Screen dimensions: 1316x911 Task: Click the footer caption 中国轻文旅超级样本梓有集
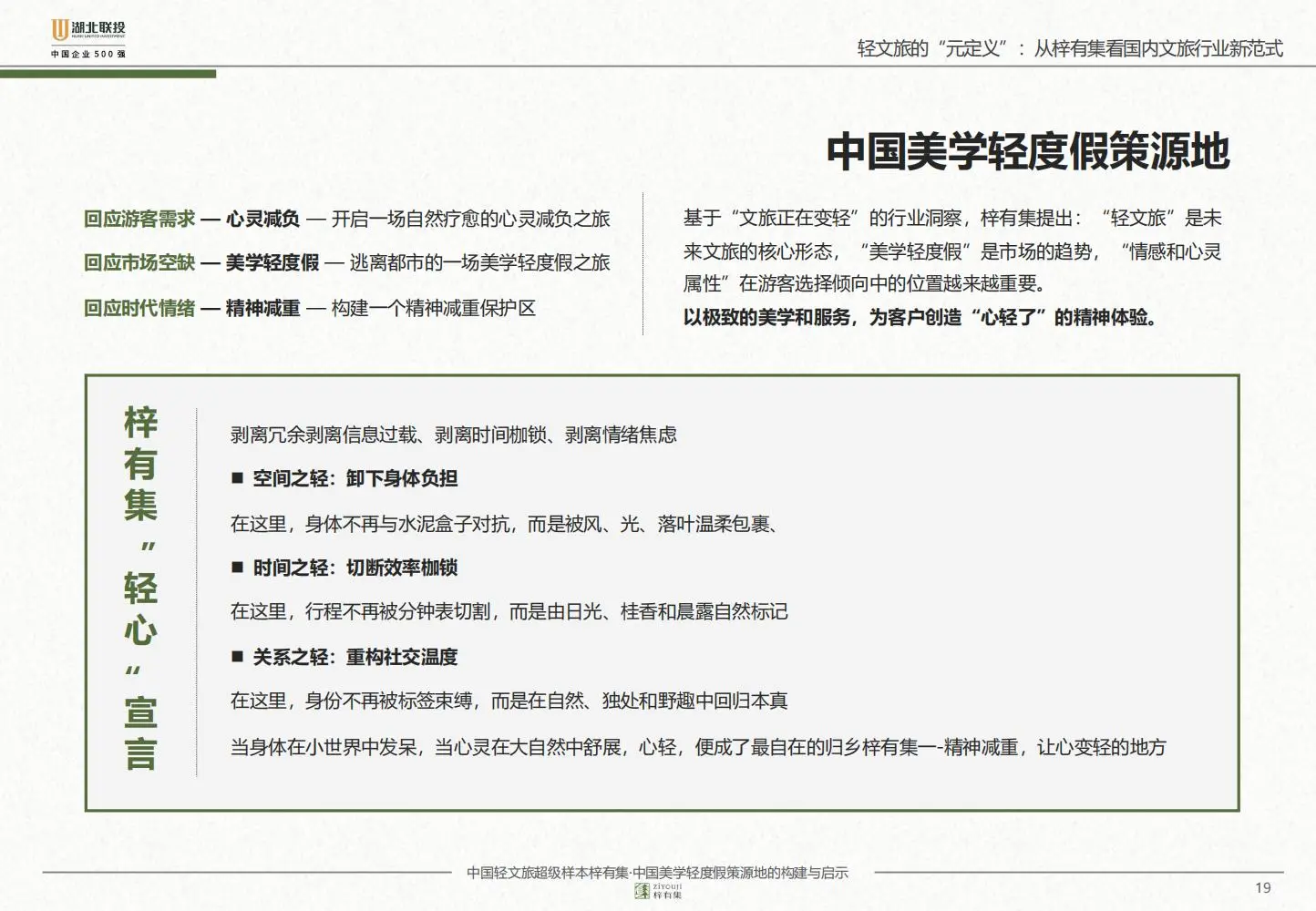click(657, 872)
